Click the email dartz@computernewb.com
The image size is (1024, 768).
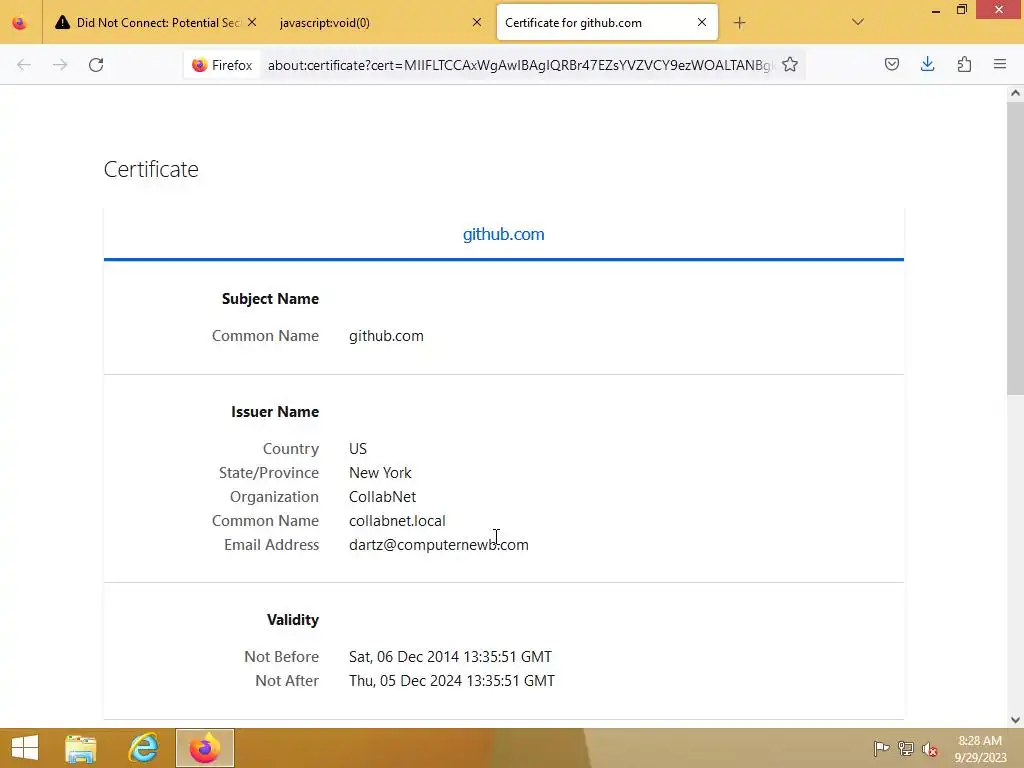pos(439,545)
